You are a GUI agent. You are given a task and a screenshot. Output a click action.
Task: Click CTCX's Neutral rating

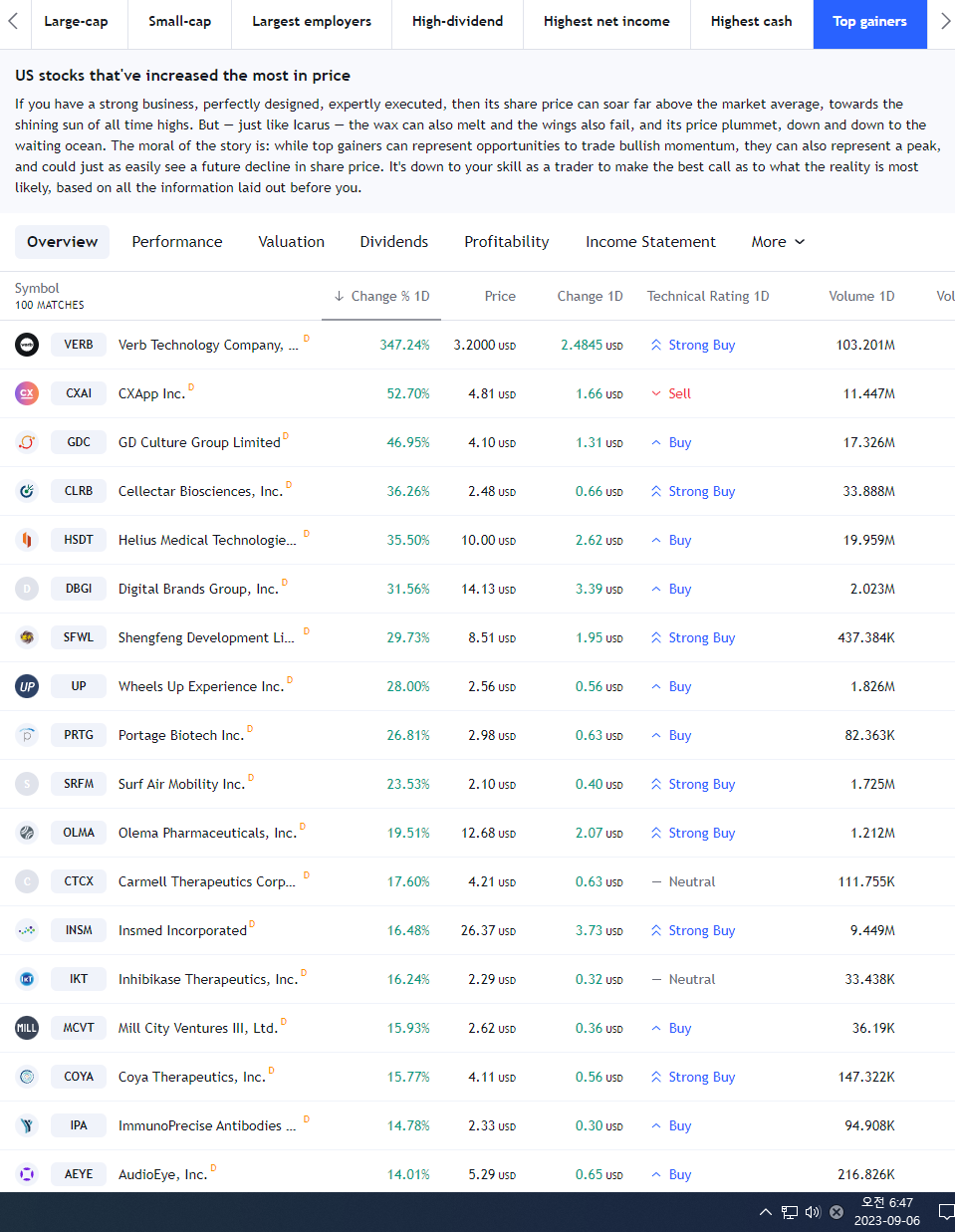(683, 881)
